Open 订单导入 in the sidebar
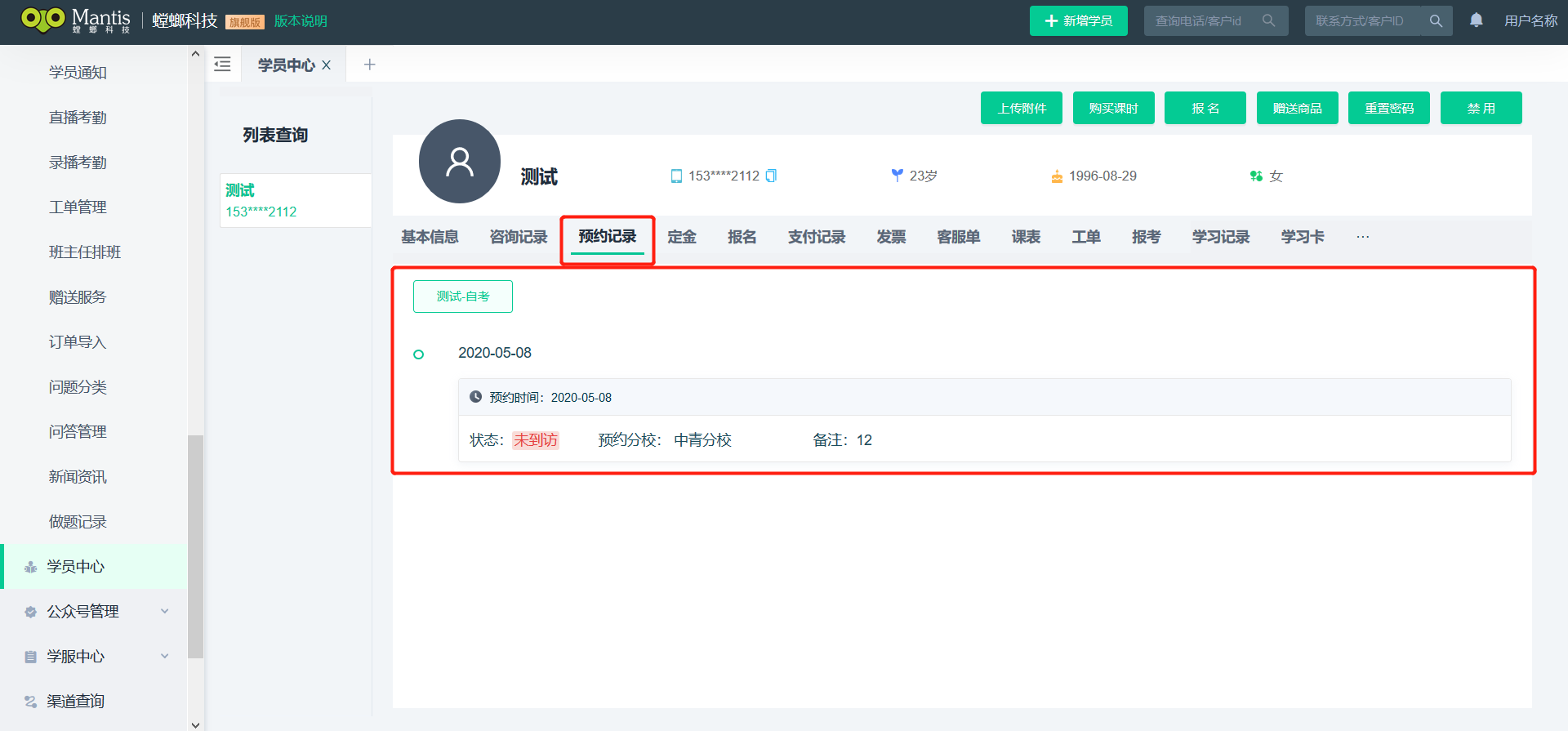Viewport: 1568px width, 731px height. (78, 342)
